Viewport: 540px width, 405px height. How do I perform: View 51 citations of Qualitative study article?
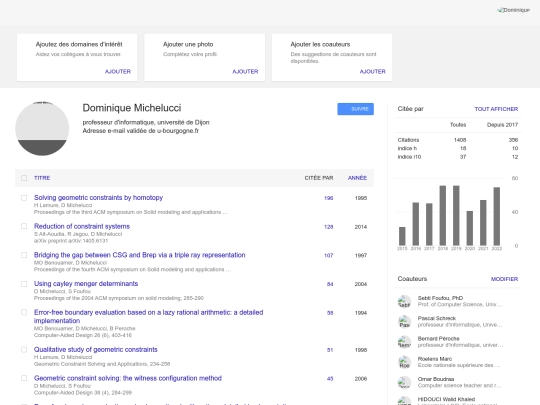tap(330, 350)
